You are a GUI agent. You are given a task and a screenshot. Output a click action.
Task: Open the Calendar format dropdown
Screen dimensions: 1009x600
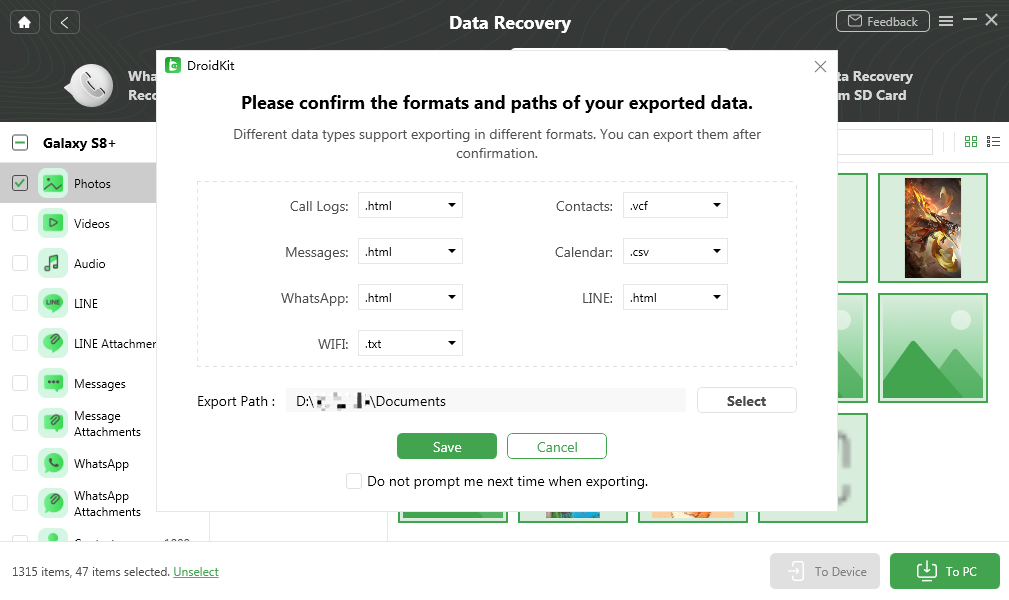click(675, 252)
